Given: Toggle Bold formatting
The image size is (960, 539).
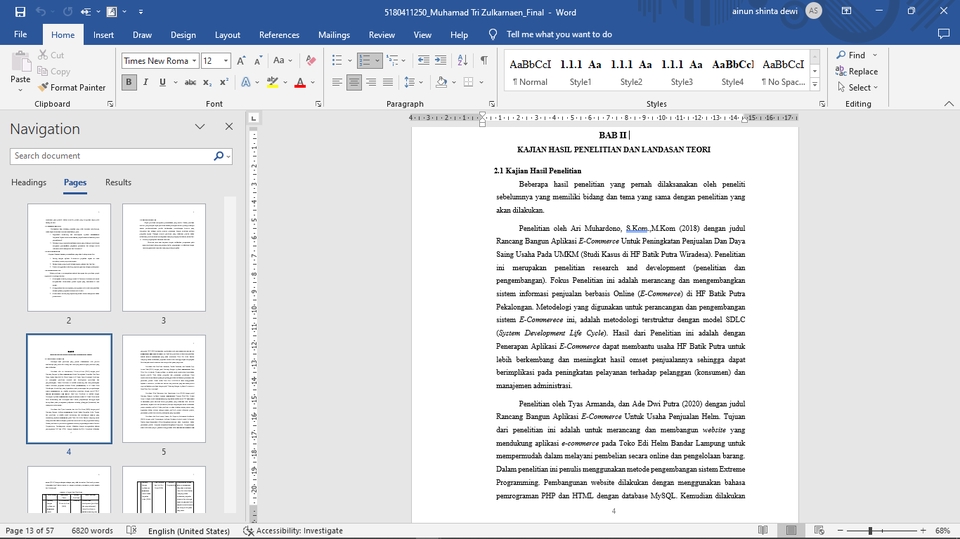Looking at the screenshot, I should coord(129,82).
